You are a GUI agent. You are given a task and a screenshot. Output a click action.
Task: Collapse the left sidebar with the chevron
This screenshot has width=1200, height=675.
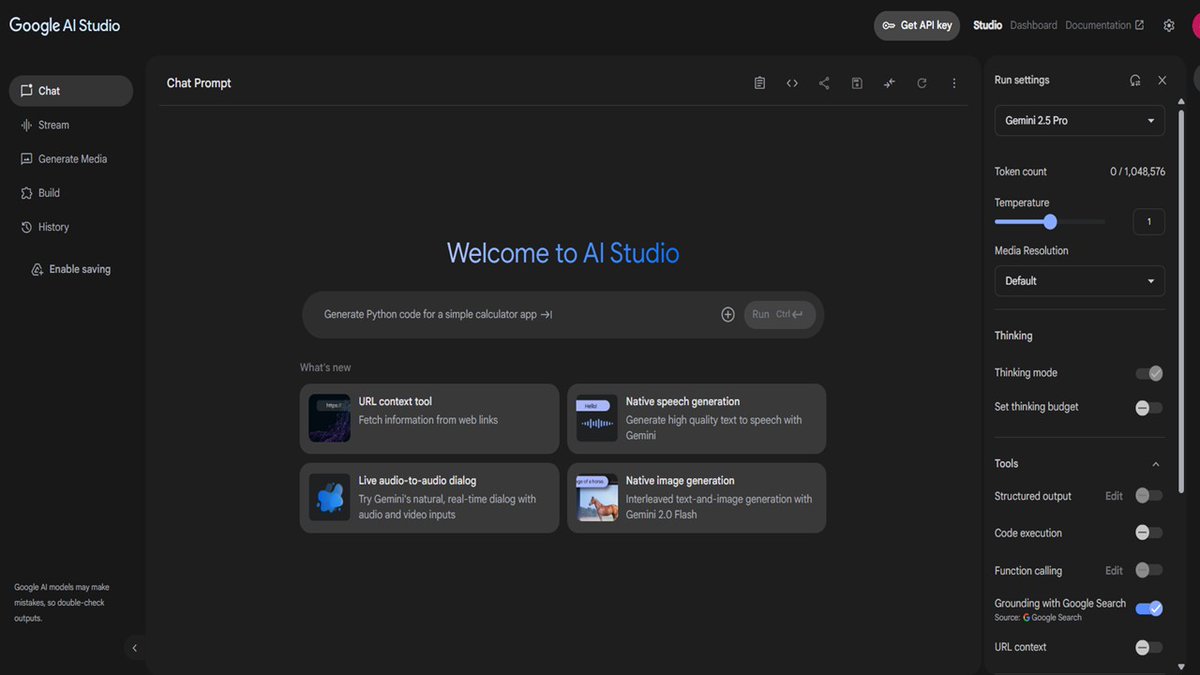tap(135, 648)
